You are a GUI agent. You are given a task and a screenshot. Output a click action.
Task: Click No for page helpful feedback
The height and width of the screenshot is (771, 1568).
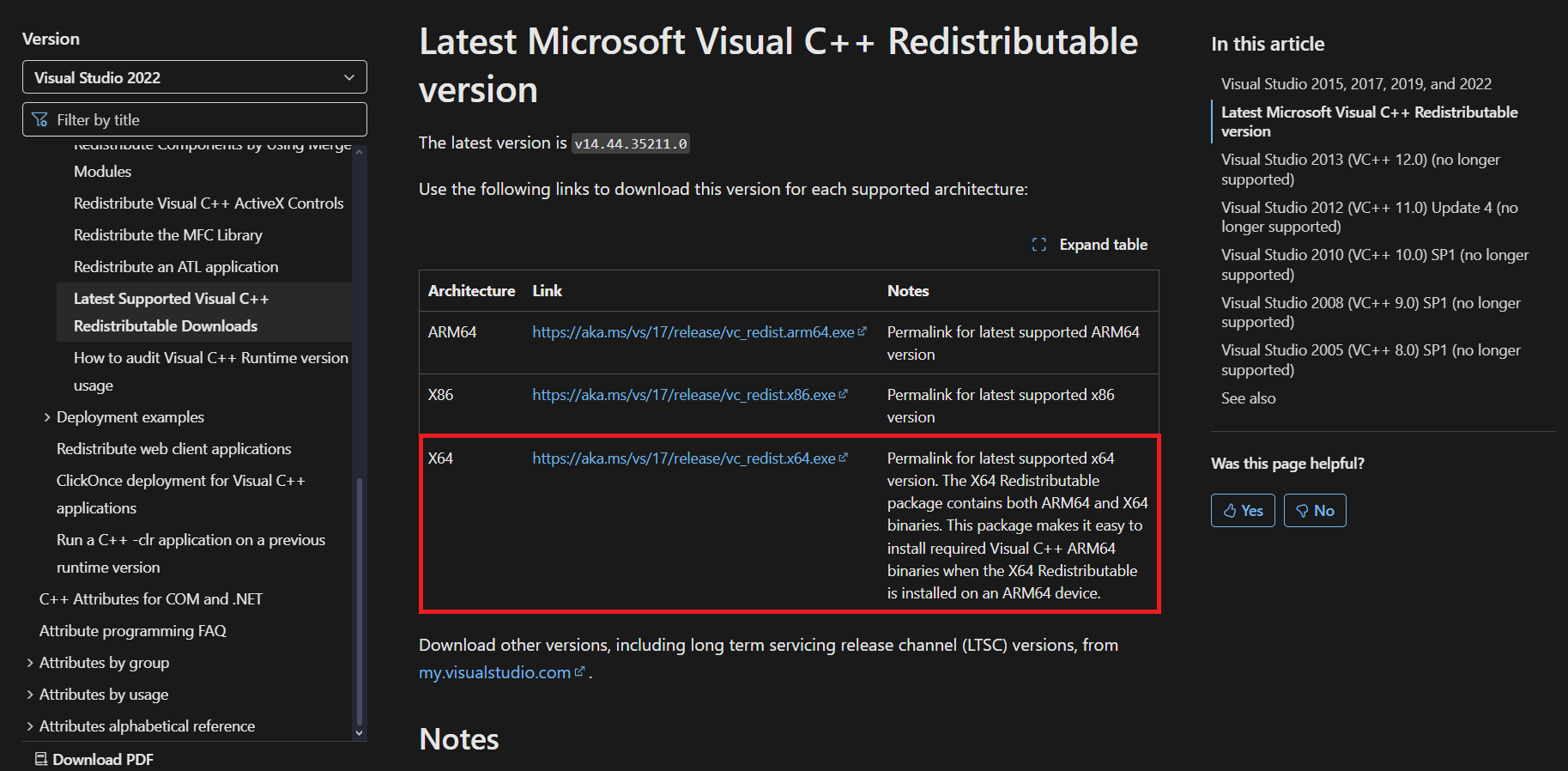point(1315,511)
